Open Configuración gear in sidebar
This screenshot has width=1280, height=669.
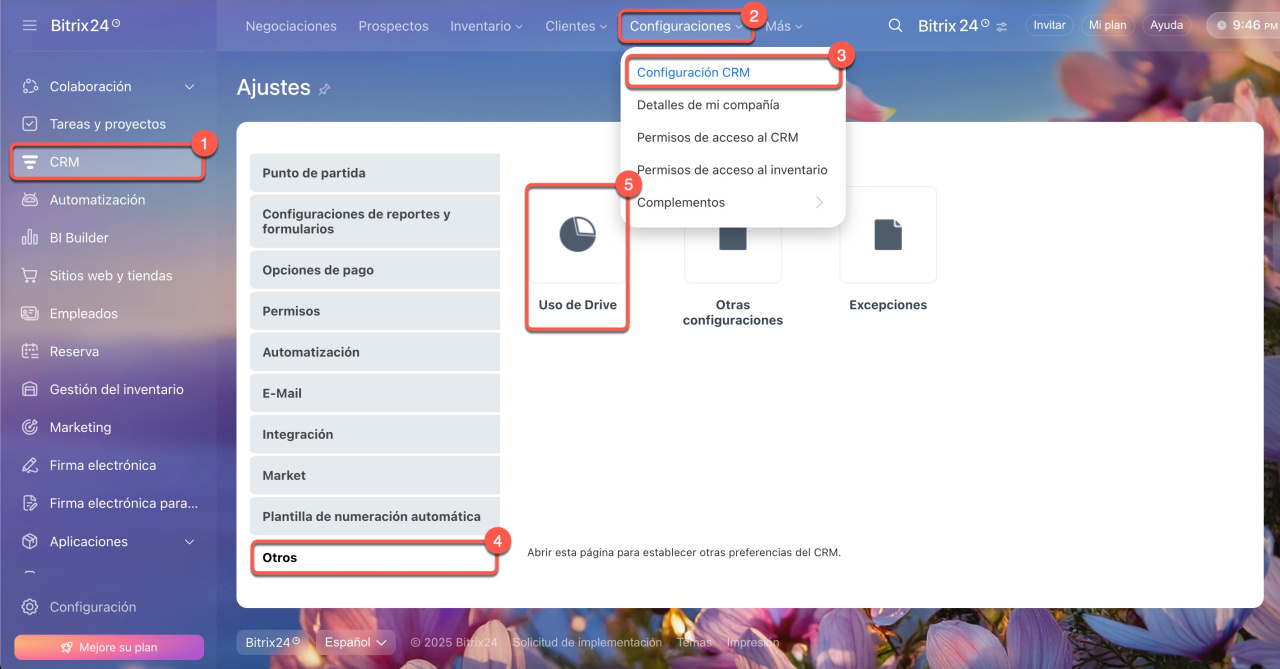click(30, 607)
